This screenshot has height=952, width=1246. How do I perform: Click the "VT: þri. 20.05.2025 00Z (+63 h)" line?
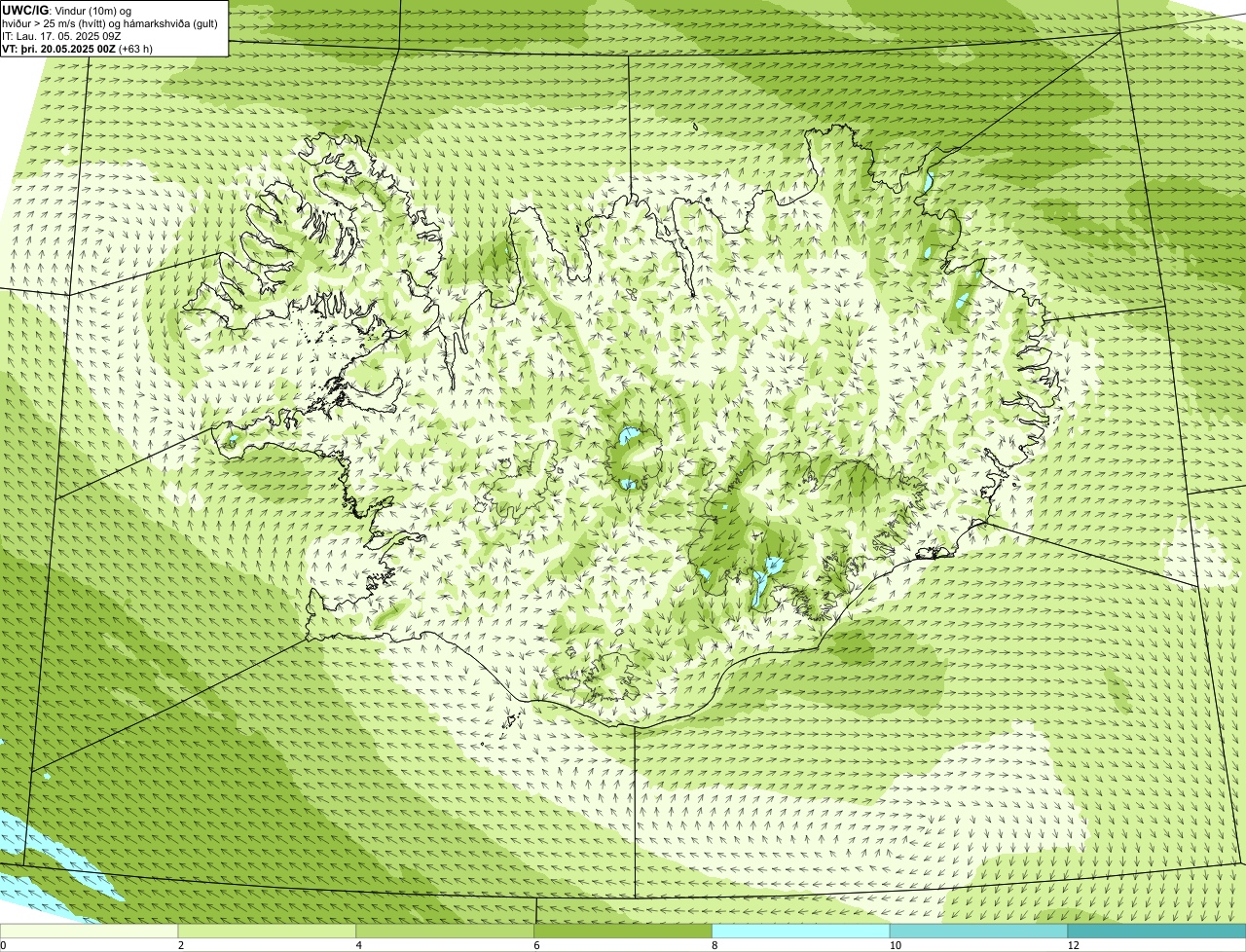tap(78, 48)
